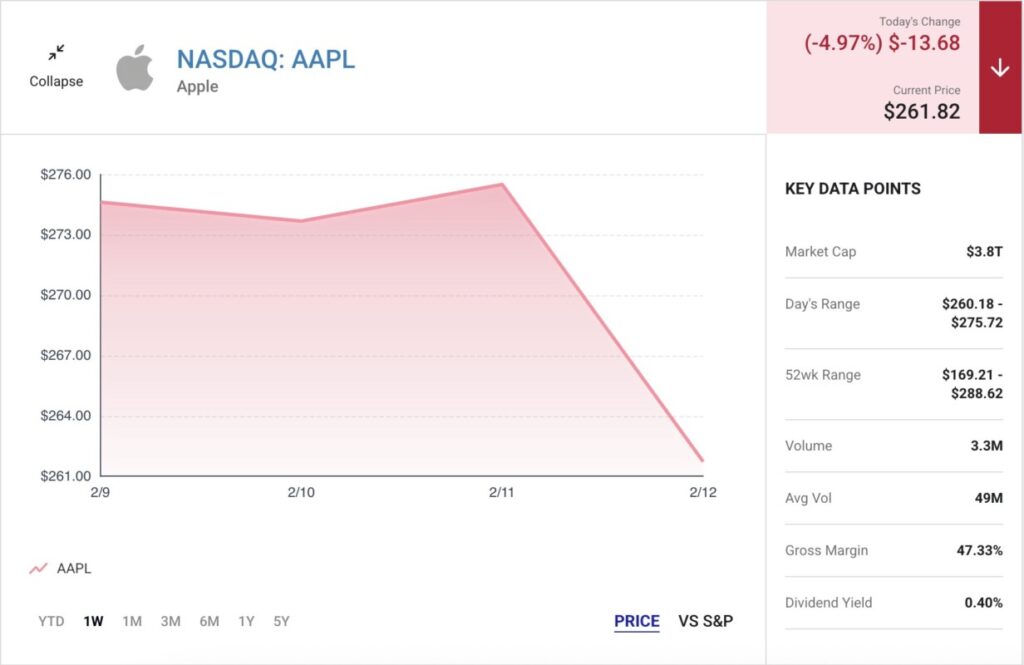The height and width of the screenshot is (665, 1024).
Task: Click the Market Cap data row
Action: (893, 252)
